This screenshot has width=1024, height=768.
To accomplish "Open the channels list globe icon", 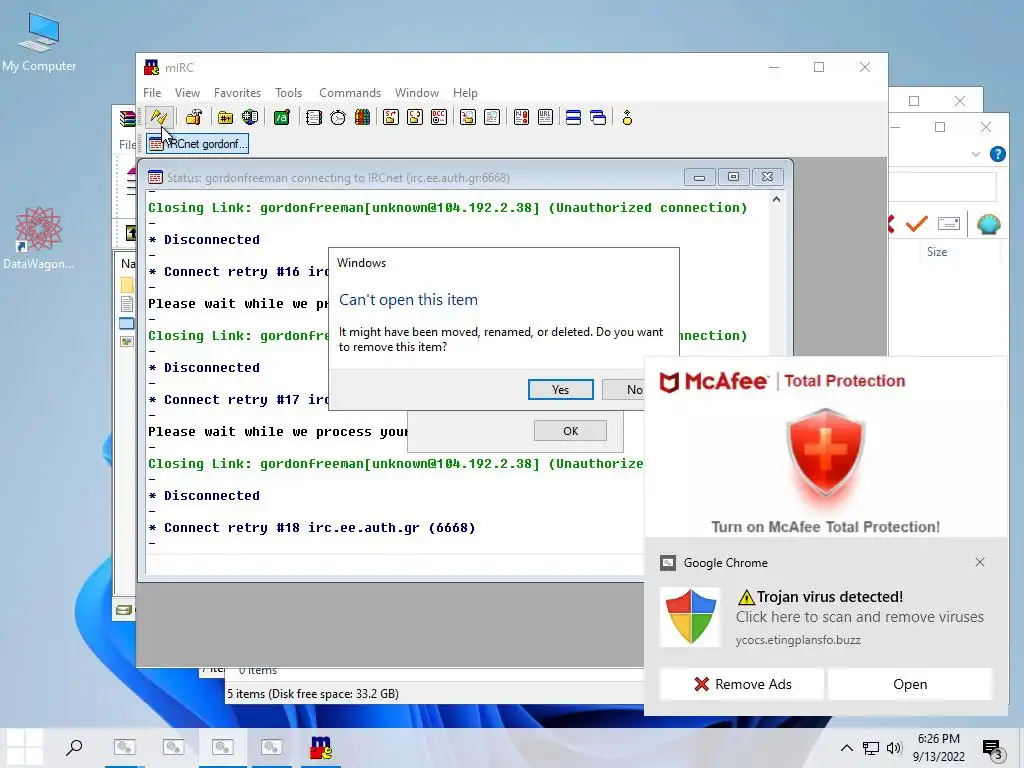I will click(x=250, y=118).
